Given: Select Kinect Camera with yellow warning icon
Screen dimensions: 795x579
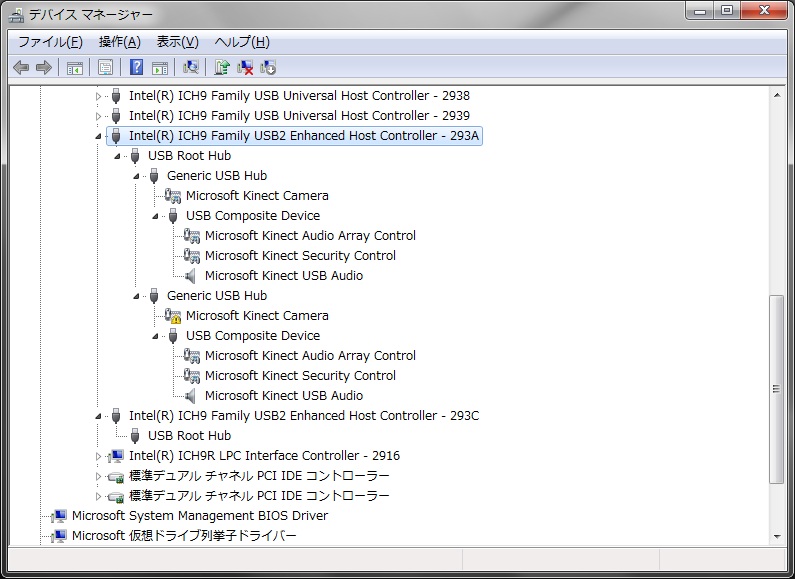Looking at the screenshot, I should coord(257,316).
